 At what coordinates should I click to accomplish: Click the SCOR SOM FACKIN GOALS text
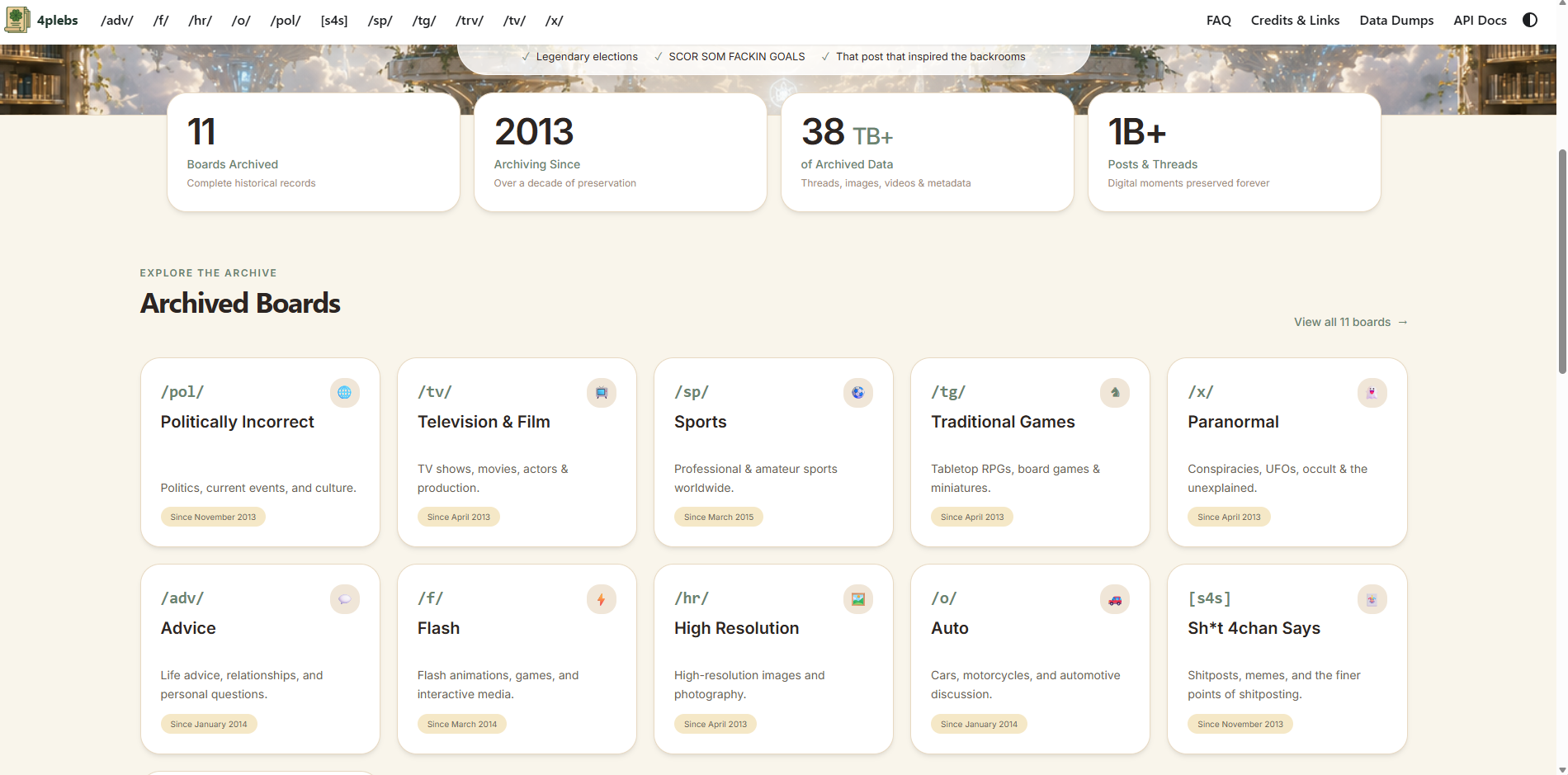click(737, 57)
